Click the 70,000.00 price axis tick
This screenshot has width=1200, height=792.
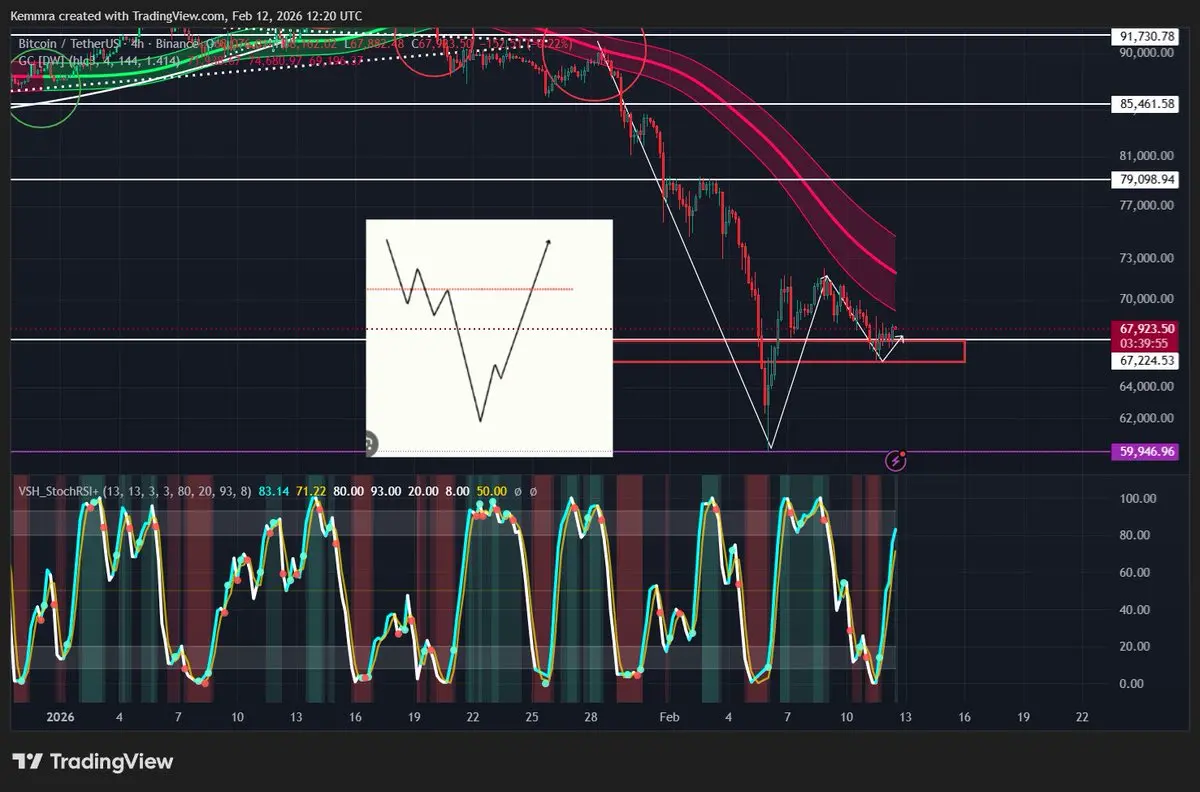coord(1146,299)
